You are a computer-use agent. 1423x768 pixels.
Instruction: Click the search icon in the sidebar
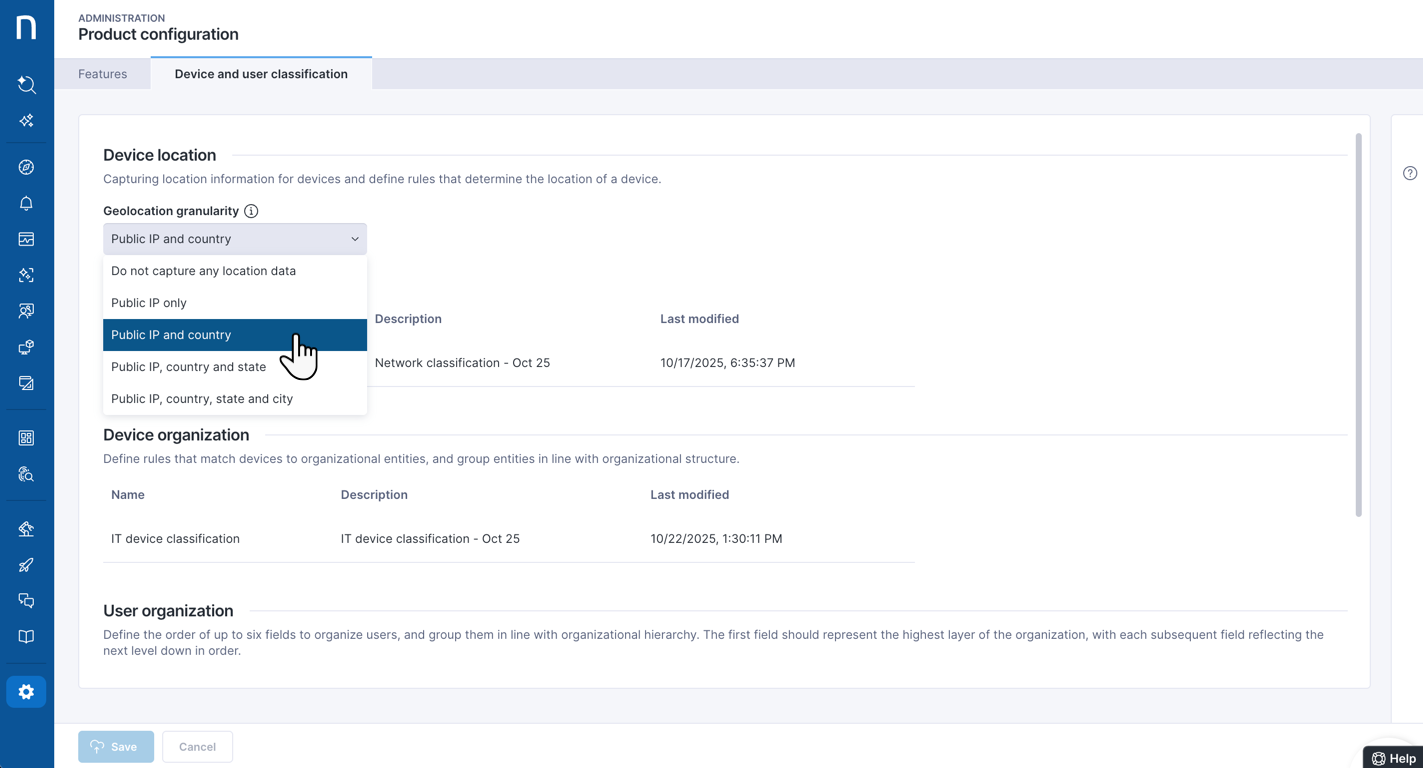[27, 85]
